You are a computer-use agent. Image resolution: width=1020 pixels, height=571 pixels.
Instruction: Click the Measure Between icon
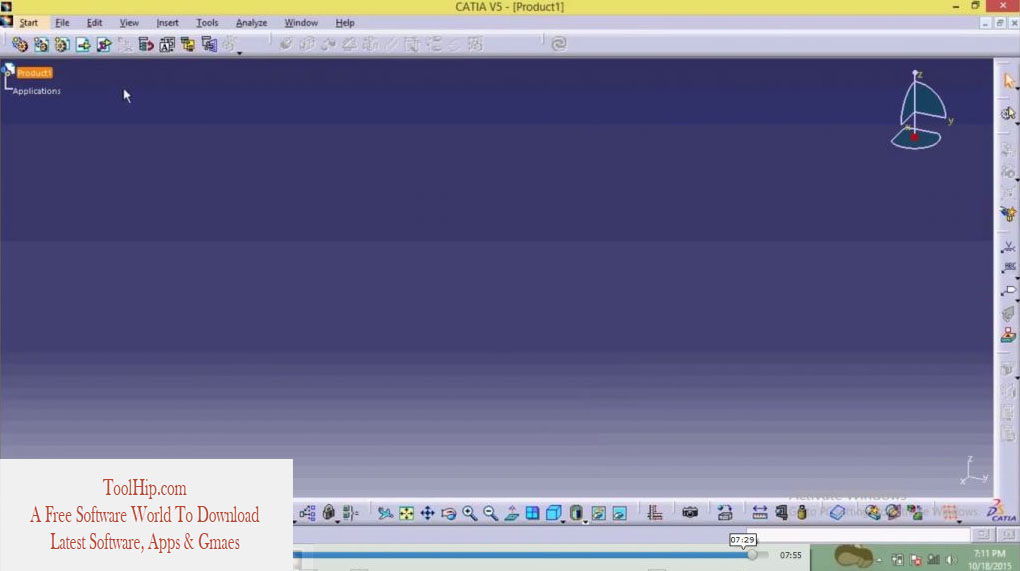point(760,513)
